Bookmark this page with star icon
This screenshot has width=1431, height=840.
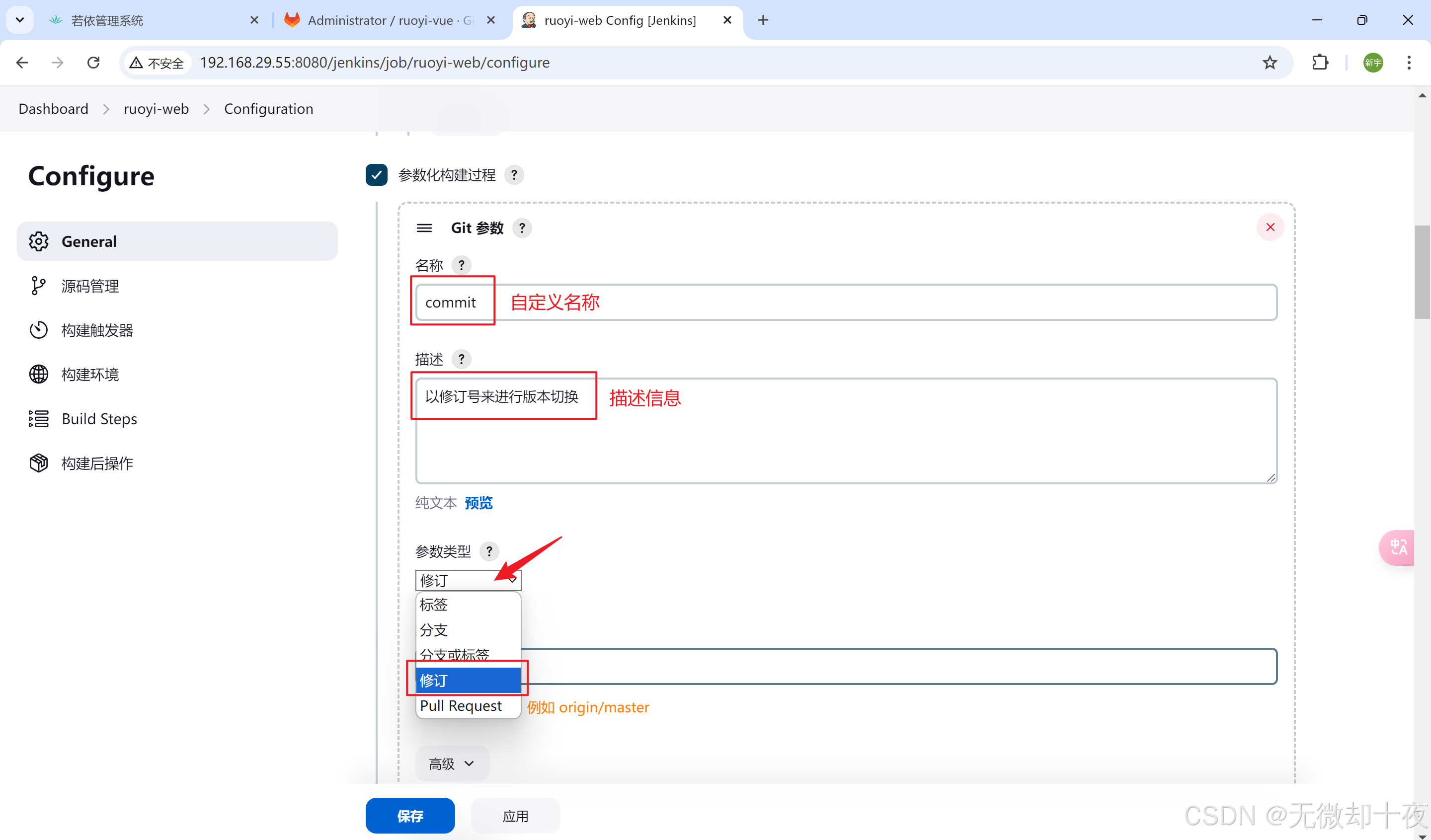pos(1270,63)
